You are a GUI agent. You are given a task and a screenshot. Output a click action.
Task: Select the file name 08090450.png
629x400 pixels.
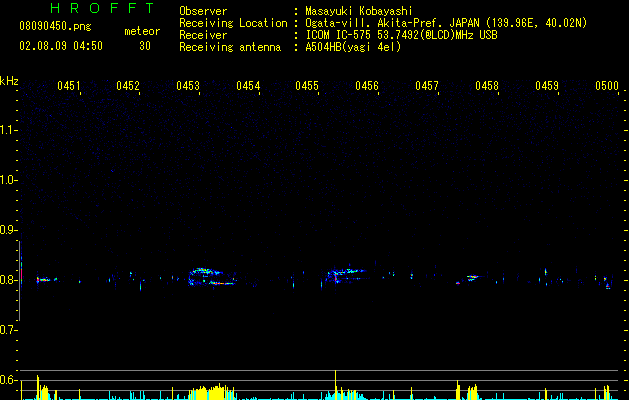(55, 27)
